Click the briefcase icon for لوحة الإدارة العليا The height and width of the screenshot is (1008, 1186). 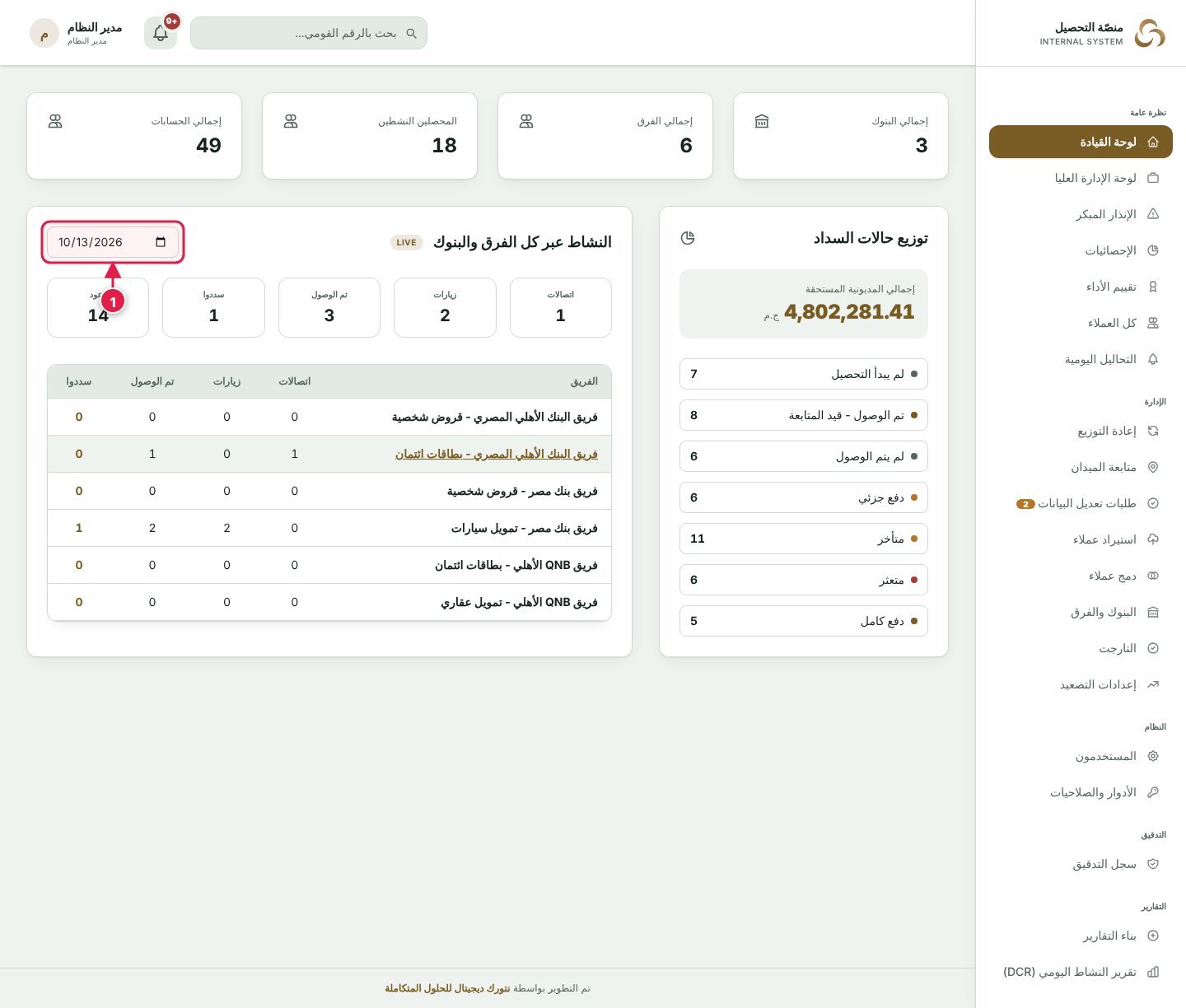tap(1153, 178)
